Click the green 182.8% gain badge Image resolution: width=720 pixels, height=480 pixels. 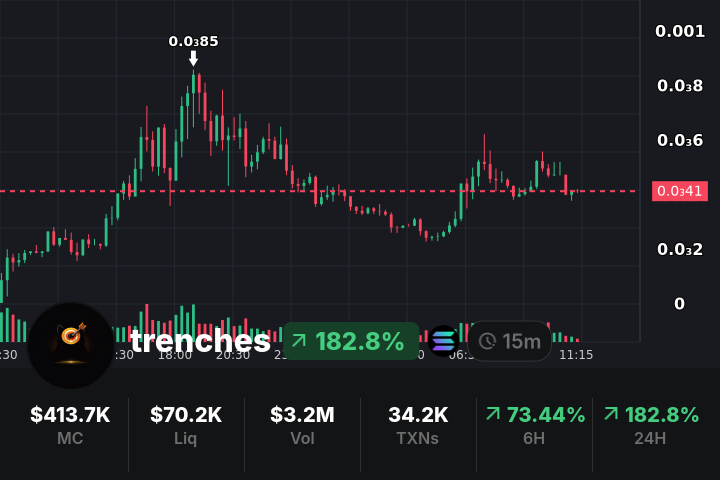pyautogui.click(x=351, y=342)
